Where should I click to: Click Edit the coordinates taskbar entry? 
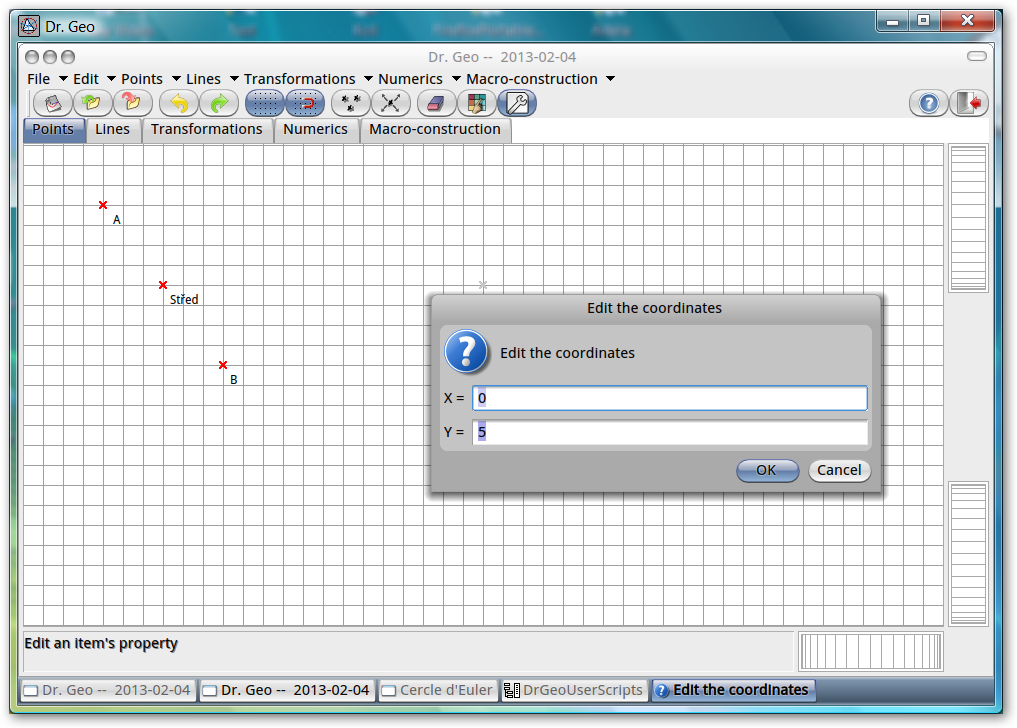[x=733, y=690]
